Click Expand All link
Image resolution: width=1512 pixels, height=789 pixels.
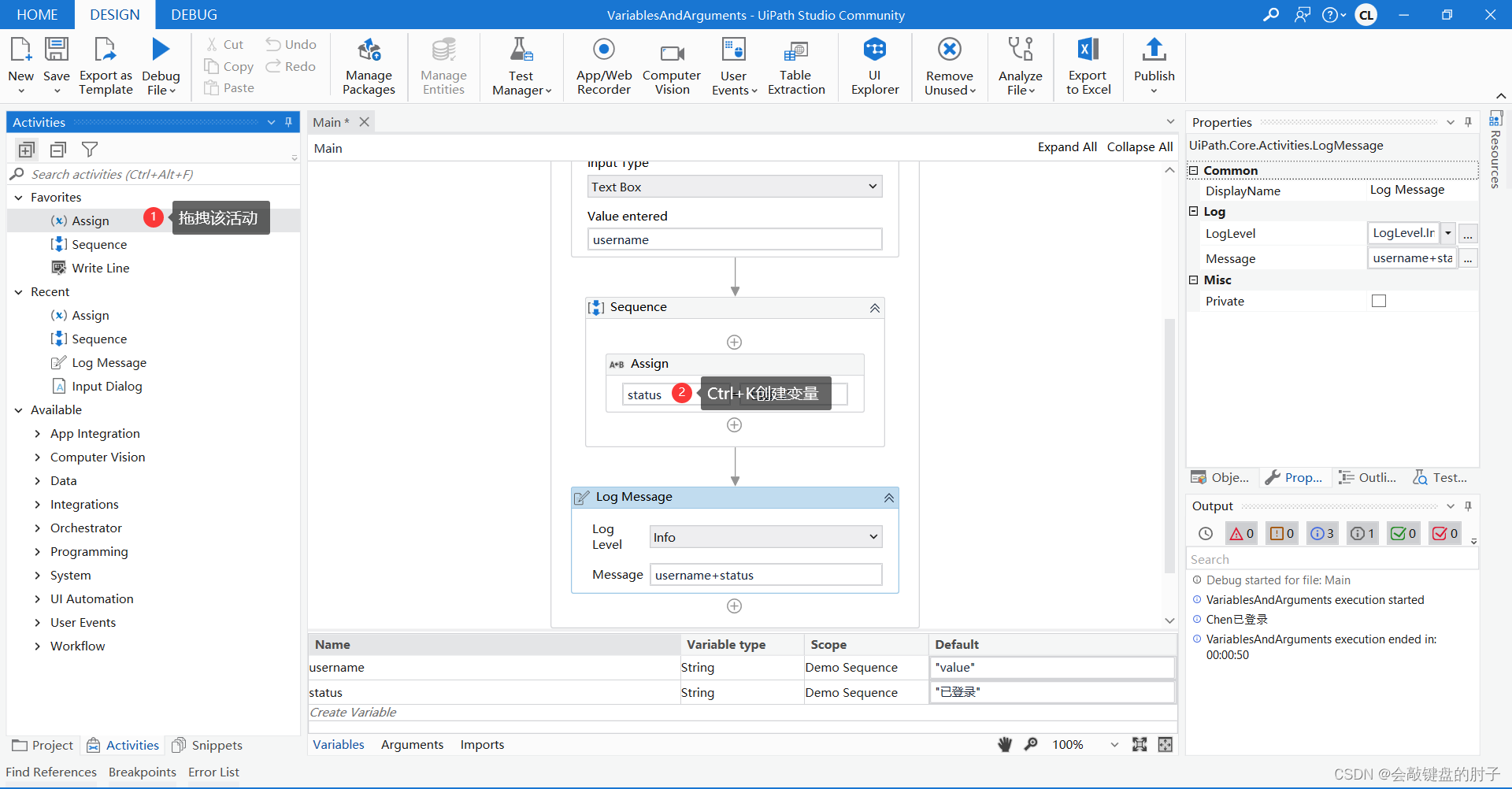(x=1067, y=147)
